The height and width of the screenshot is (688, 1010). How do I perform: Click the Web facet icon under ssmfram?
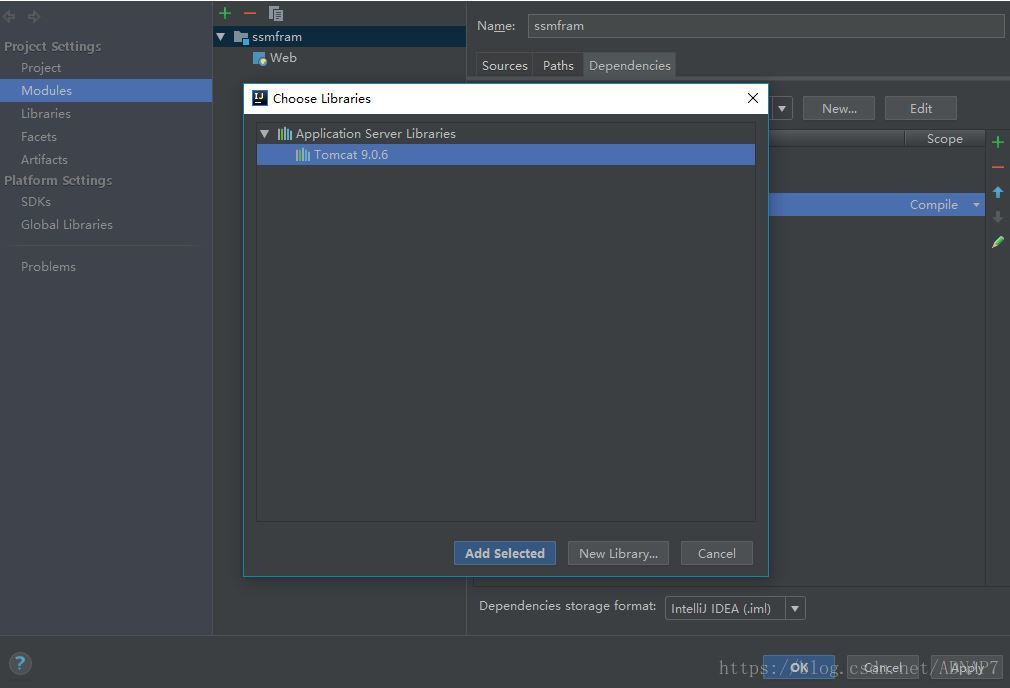tap(260, 59)
